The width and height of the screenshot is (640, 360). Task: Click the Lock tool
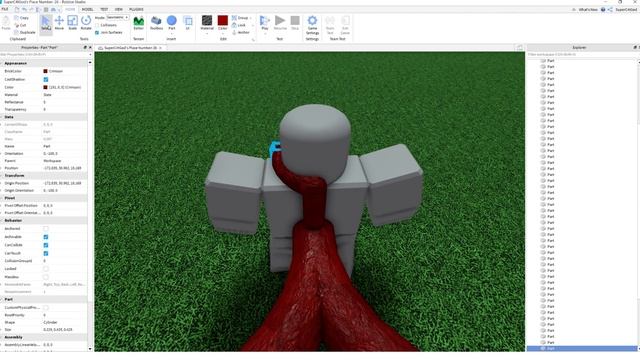click(239, 25)
